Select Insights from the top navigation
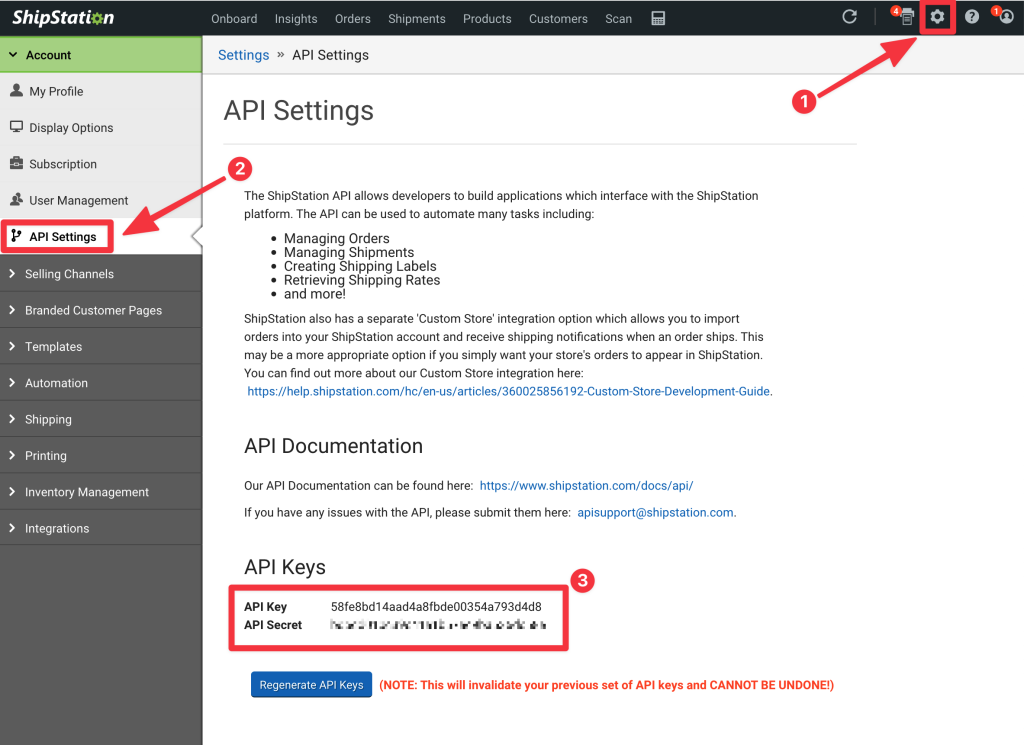 (x=295, y=18)
